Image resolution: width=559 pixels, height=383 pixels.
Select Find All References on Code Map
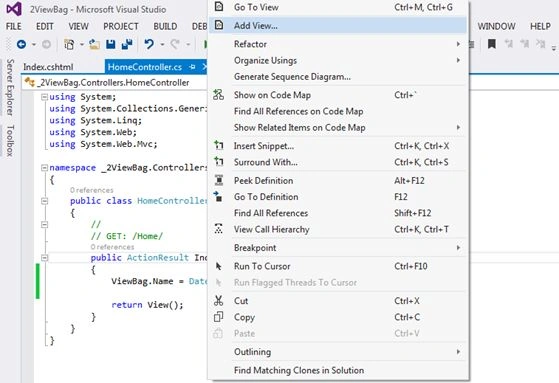click(x=338, y=111)
